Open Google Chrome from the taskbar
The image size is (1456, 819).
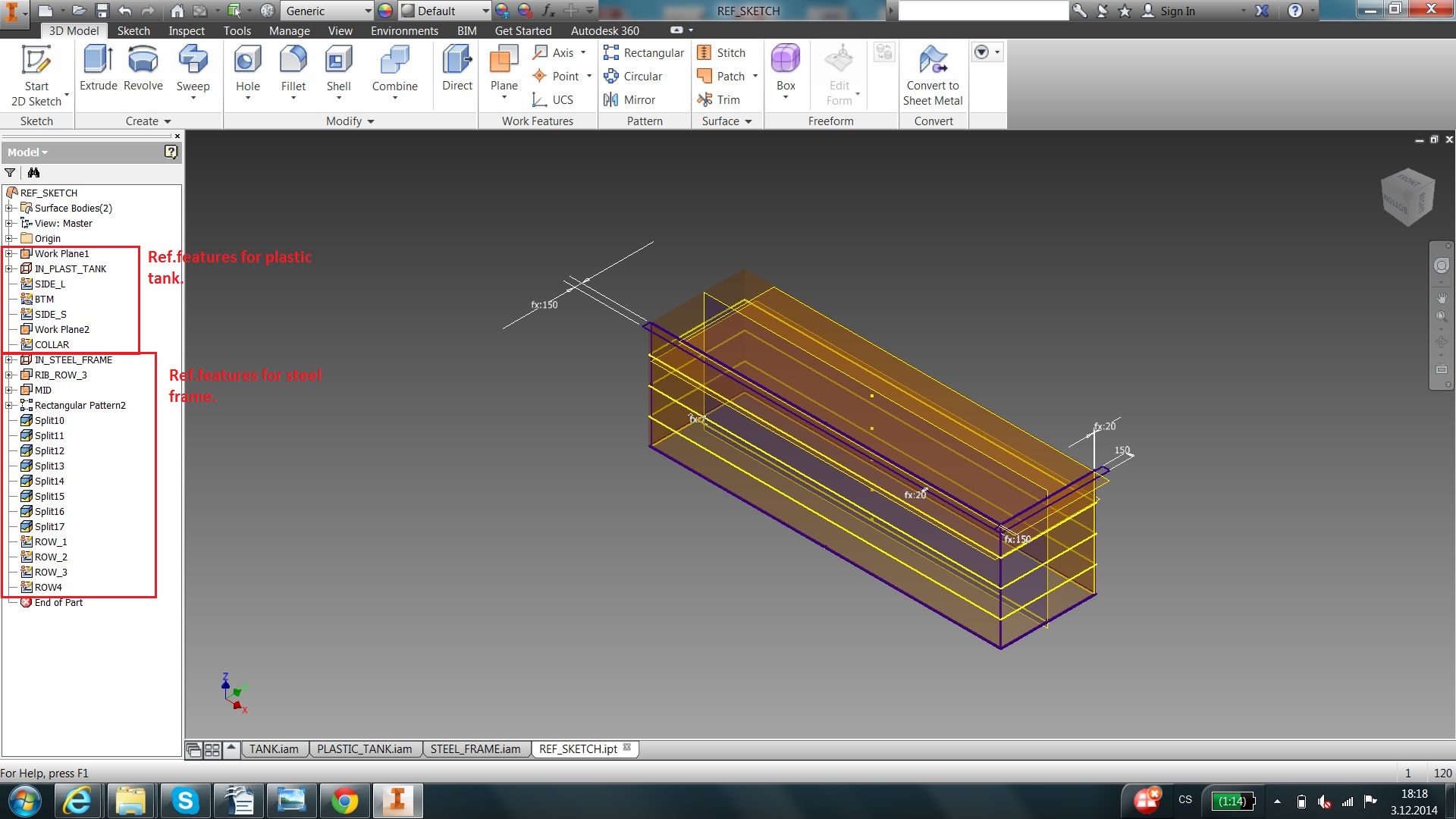pyautogui.click(x=344, y=801)
